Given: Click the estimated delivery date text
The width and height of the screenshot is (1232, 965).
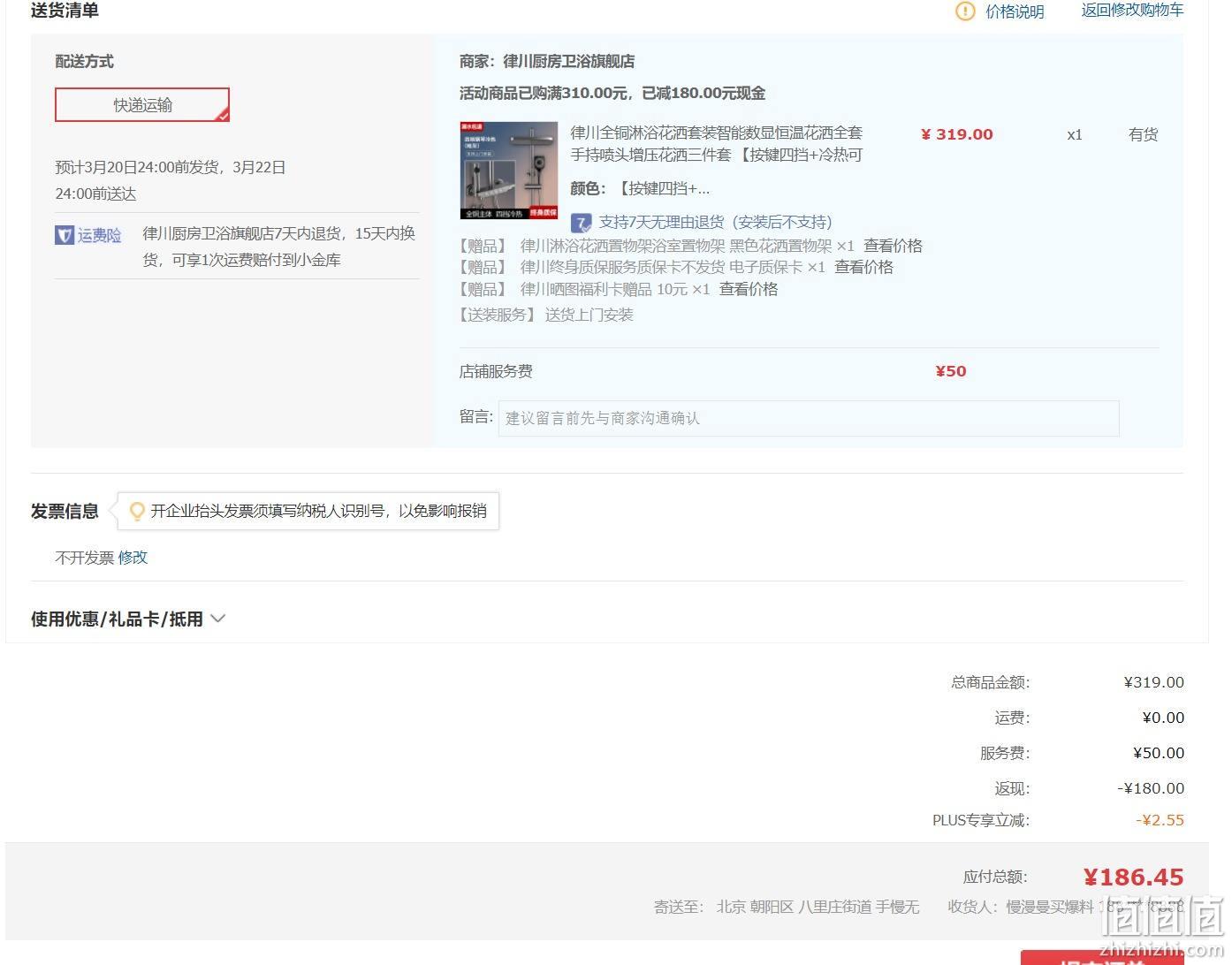Looking at the screenshot, I should [171, 180].
